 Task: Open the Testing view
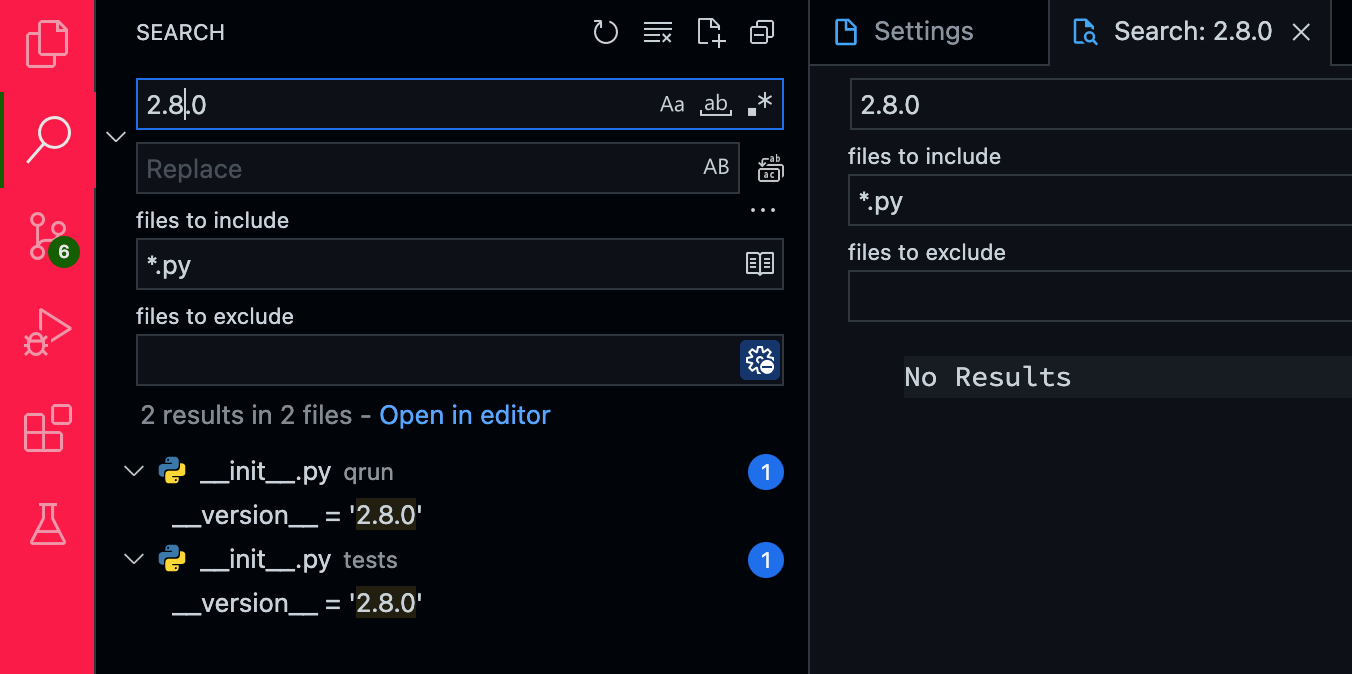[x=47, y=524]
